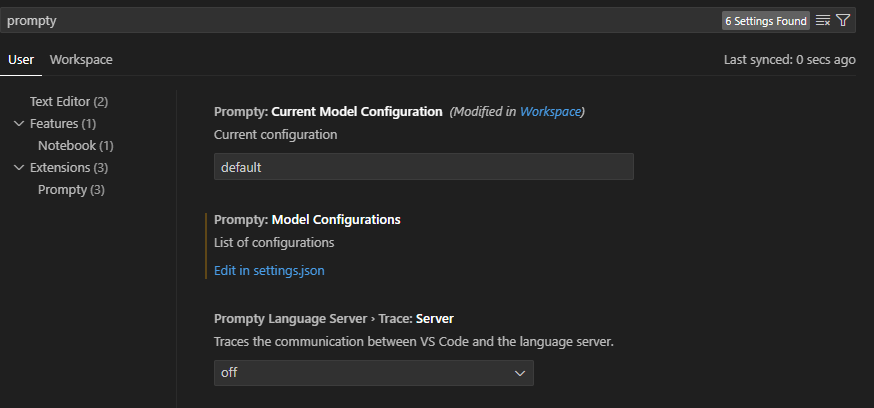The image size is (874, 408).
Task: Click Prompty Language Server Trace: Server heading
Action: coord(334,319)
